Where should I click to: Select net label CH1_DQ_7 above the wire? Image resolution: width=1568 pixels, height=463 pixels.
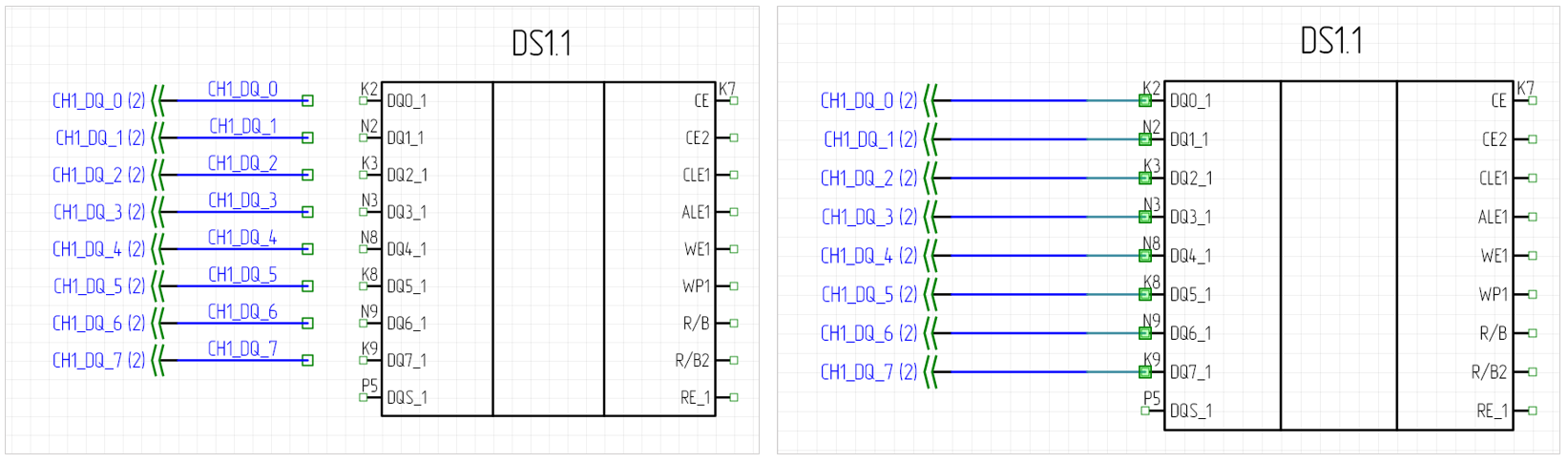[x=243, y=349]
